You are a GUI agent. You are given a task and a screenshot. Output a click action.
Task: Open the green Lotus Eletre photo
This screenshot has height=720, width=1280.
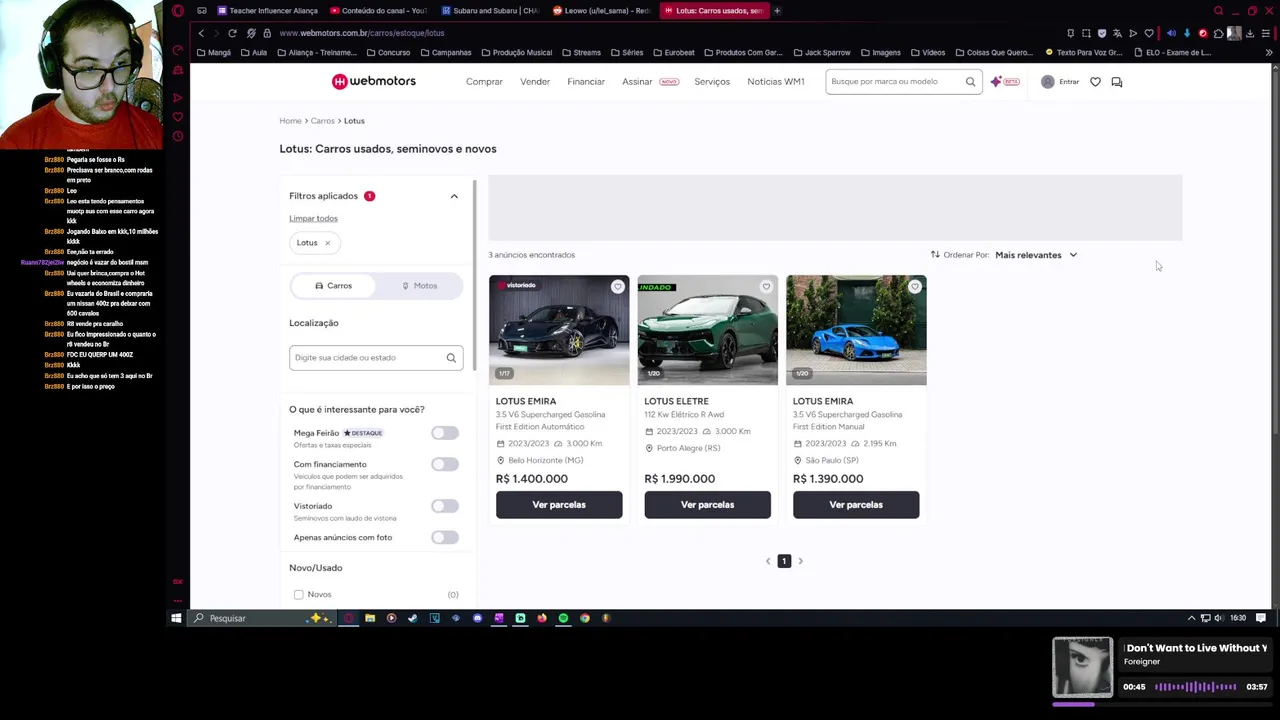pos(707,330)
